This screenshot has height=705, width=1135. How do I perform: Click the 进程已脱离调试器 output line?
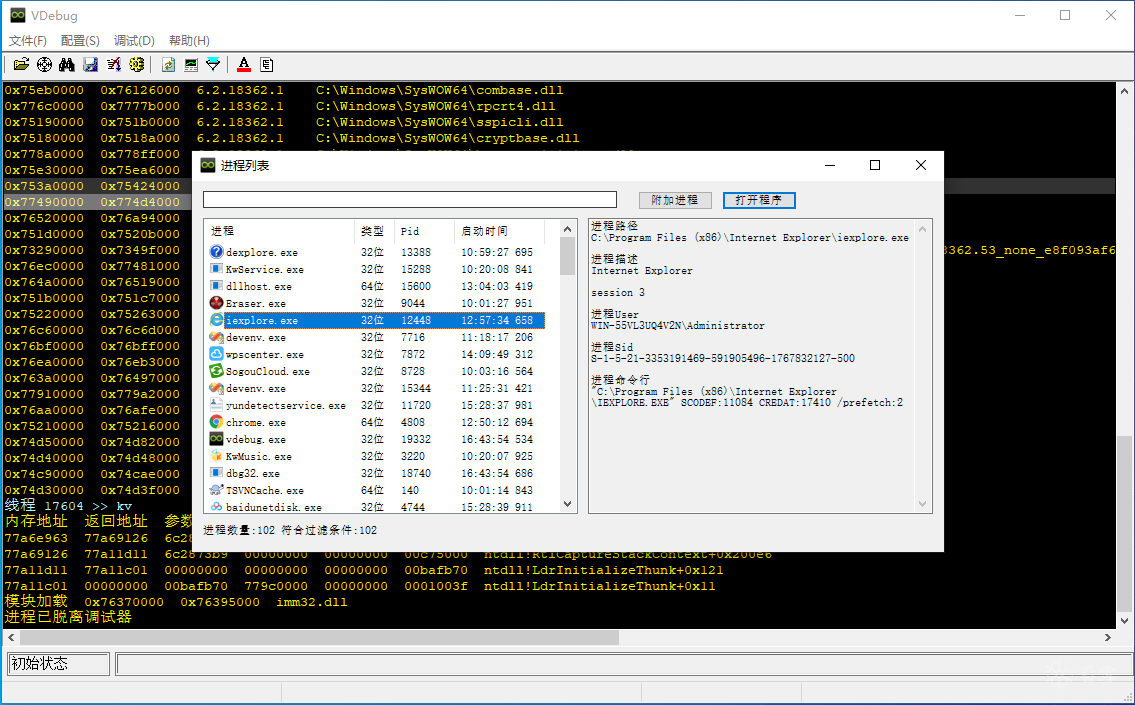(x=68, y=617)
